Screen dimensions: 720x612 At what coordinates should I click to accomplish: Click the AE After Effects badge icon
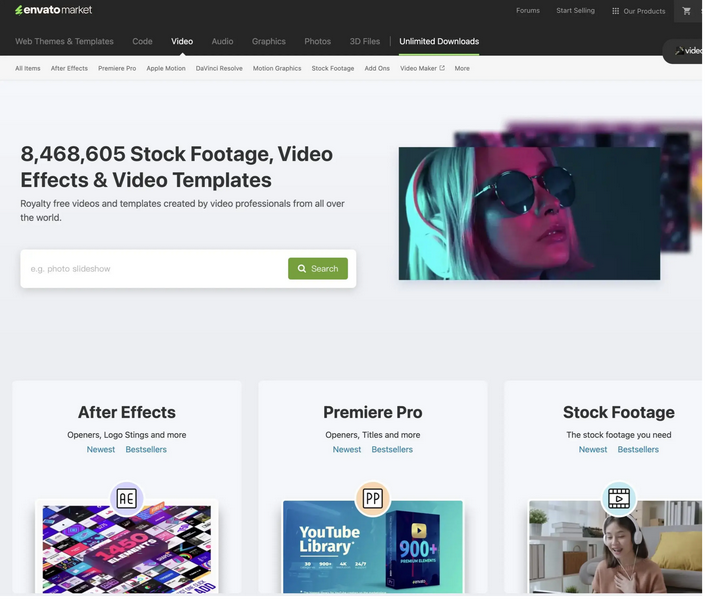pos(127,498)
